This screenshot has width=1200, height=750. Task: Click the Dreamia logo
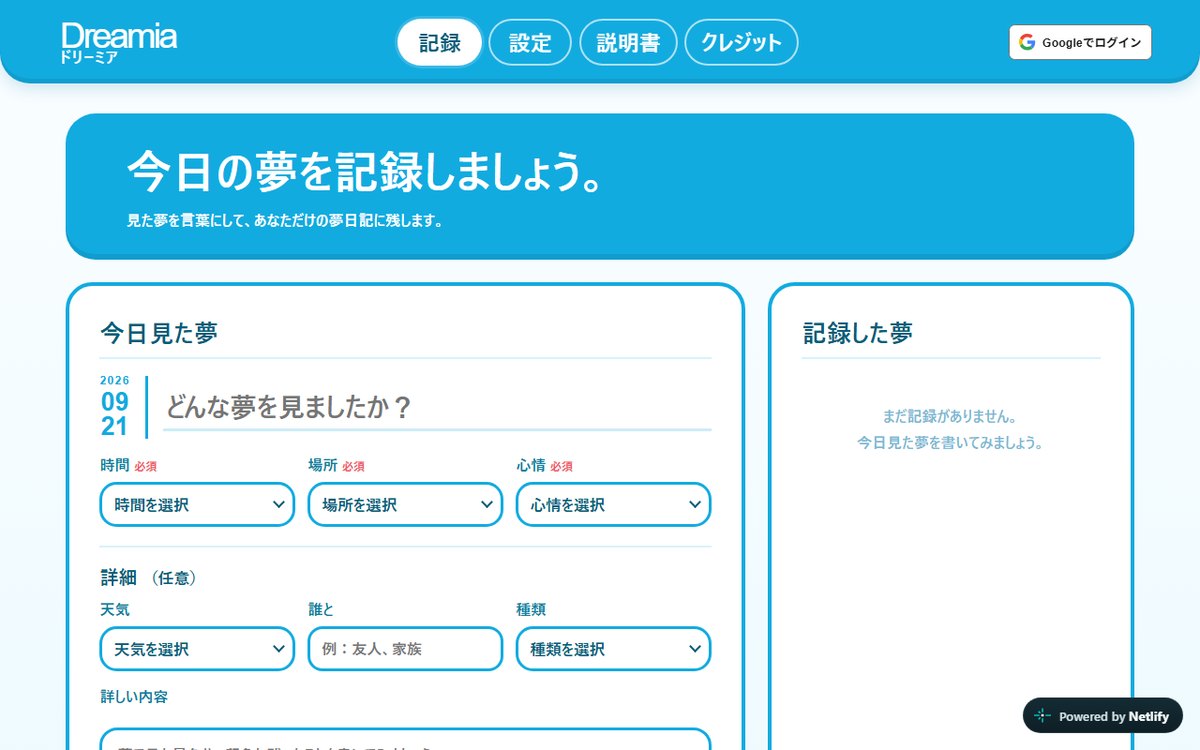pyautogui.click(x=118, y=43)
